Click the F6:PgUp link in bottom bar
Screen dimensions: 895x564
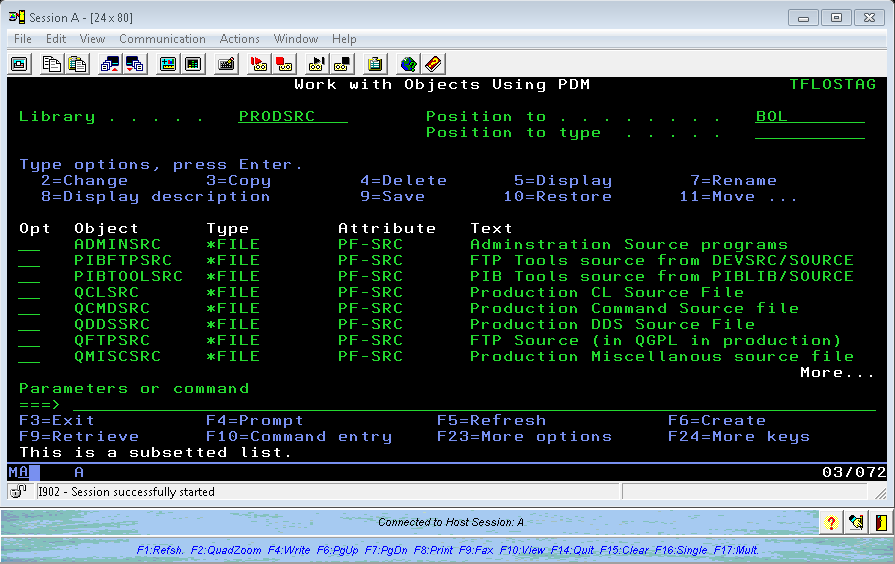[337, 550]
